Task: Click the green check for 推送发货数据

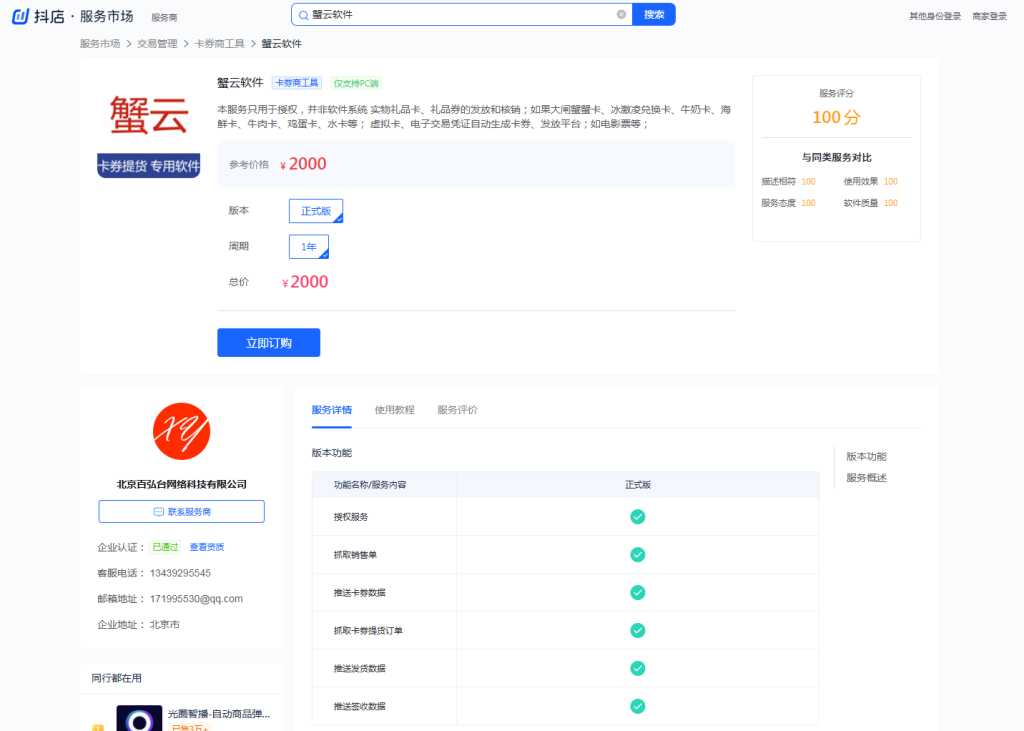Action: (x=637, y=668)
